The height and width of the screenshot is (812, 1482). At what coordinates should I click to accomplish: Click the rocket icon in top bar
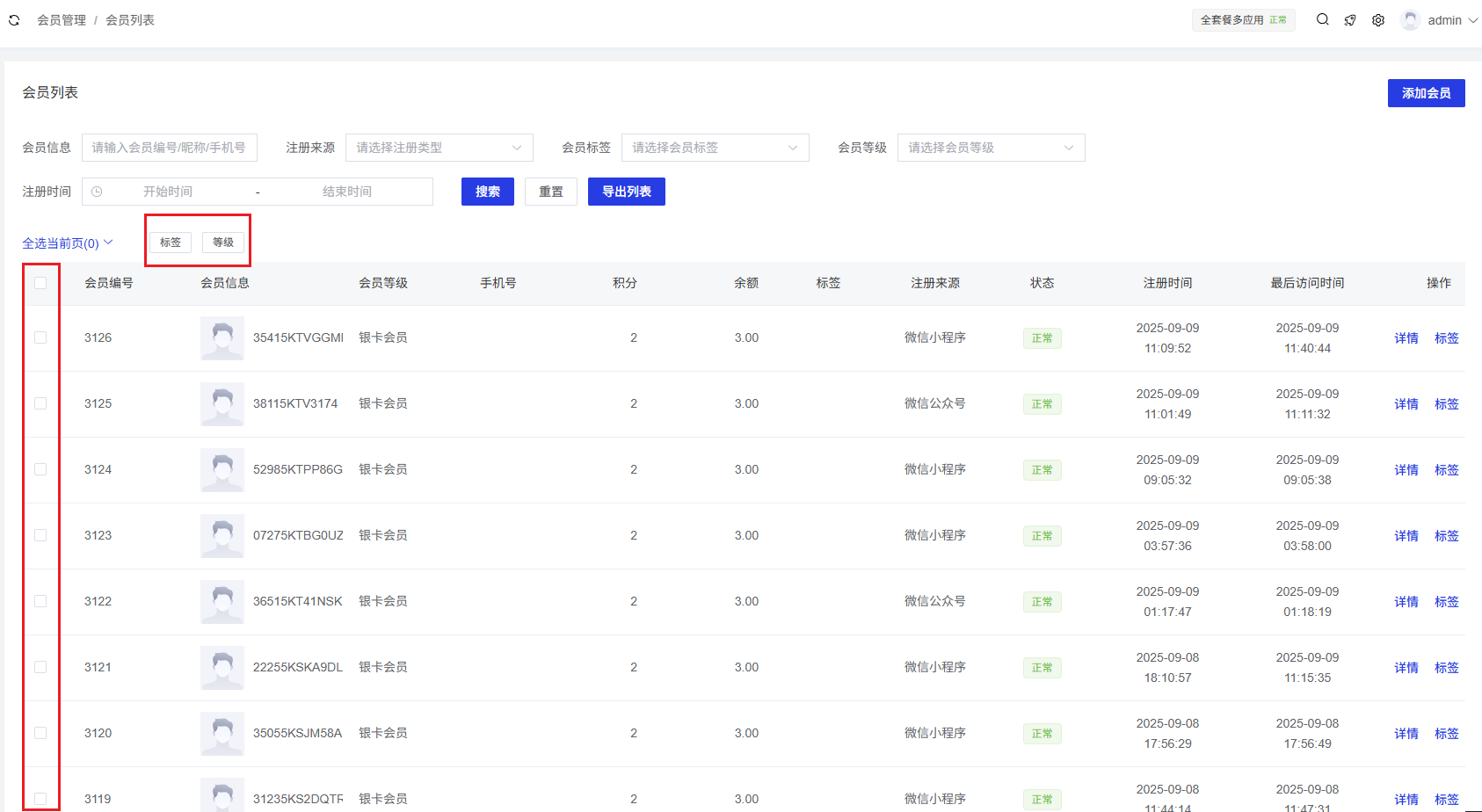click(1350, 20)
